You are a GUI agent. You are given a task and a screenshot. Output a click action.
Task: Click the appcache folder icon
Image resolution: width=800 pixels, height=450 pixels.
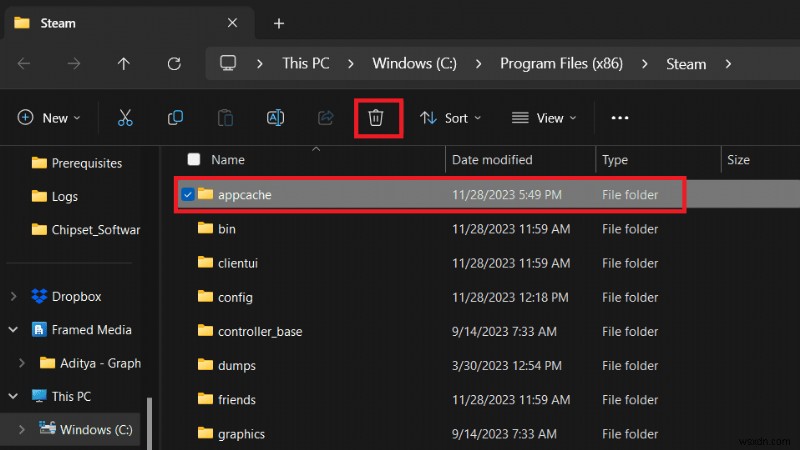[x=205, y=194]
